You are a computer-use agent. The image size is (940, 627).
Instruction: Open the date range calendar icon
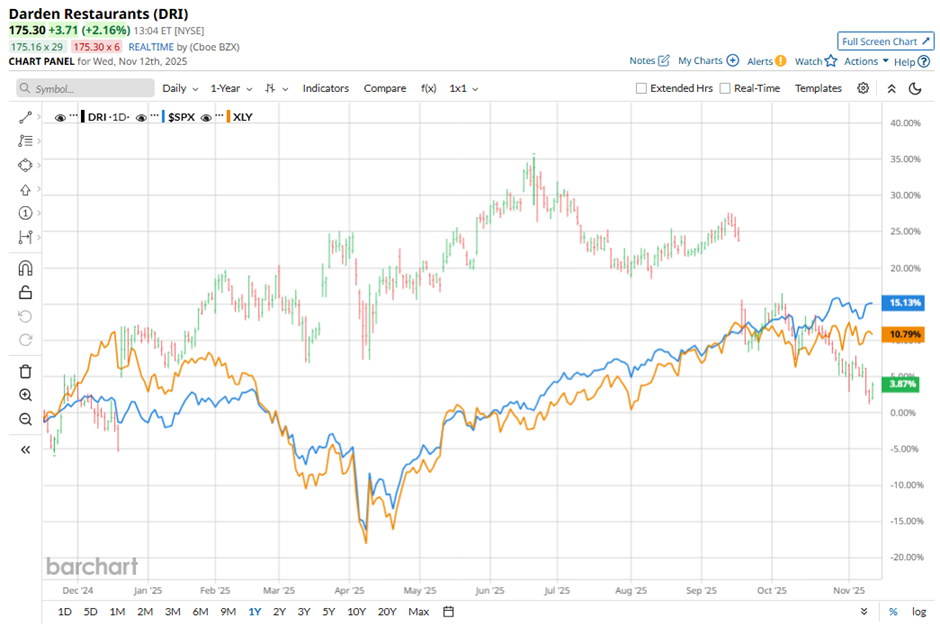448,611
